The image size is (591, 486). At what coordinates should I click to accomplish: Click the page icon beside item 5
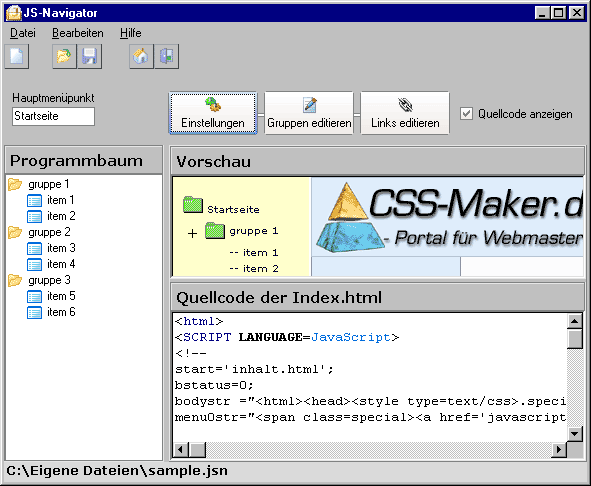tap(34, 296)
